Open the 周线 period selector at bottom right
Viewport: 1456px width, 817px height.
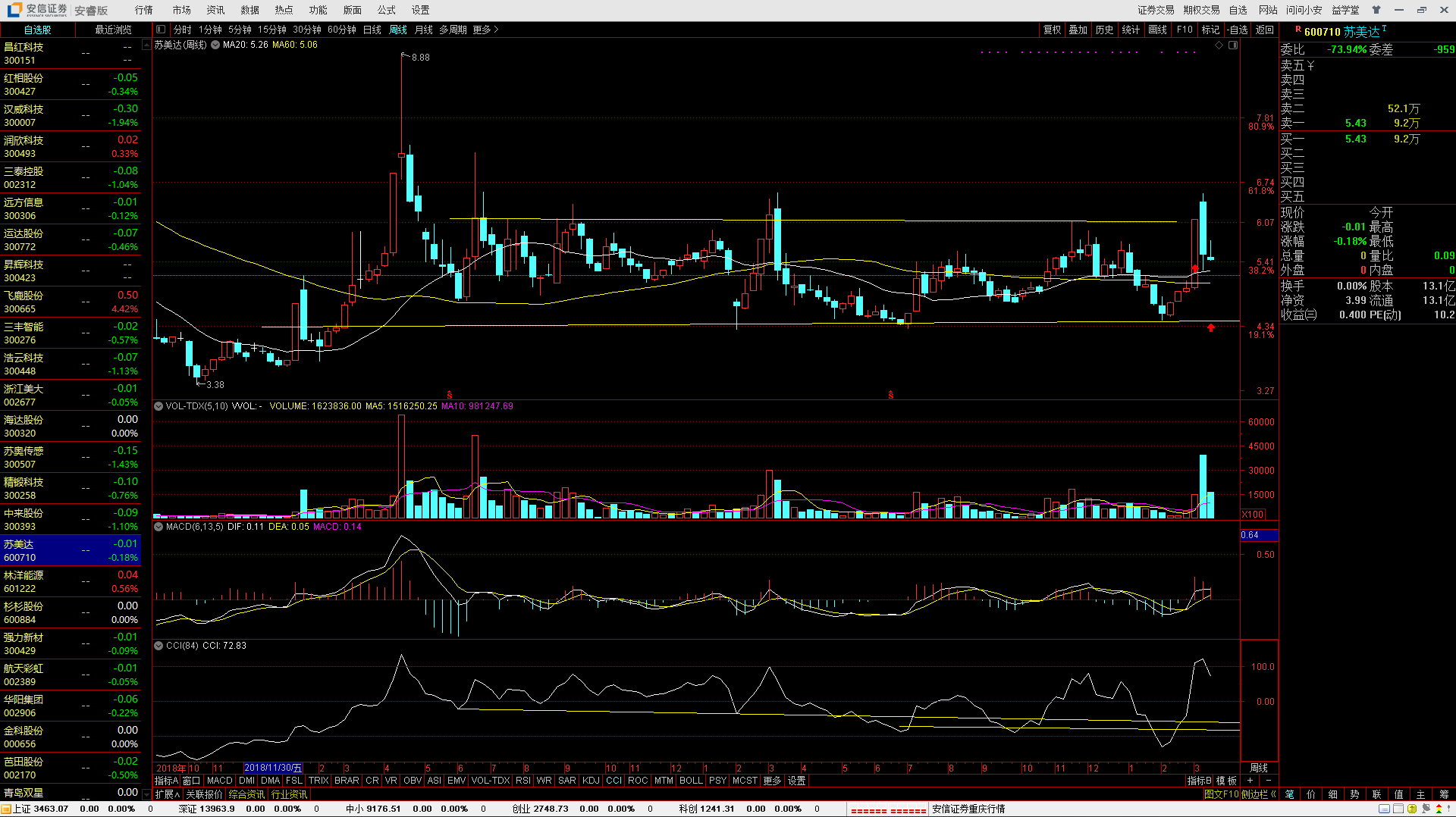tap(1259, 768)
